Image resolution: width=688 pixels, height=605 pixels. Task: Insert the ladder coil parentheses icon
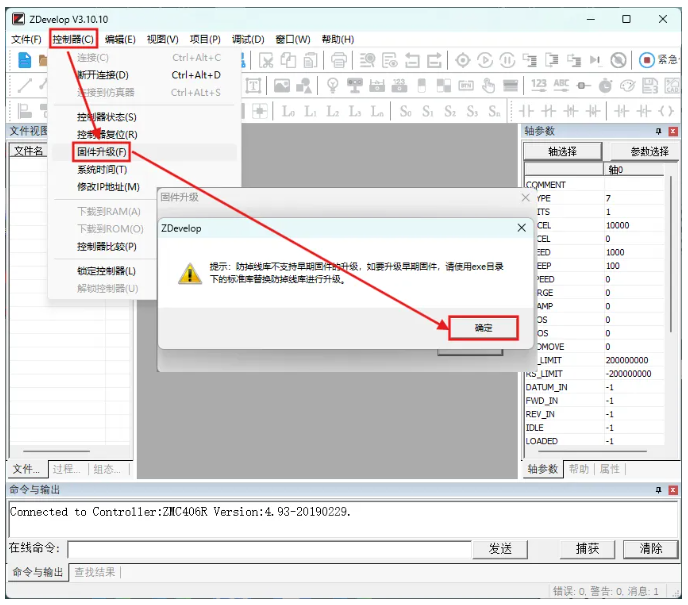click(666, 111)
